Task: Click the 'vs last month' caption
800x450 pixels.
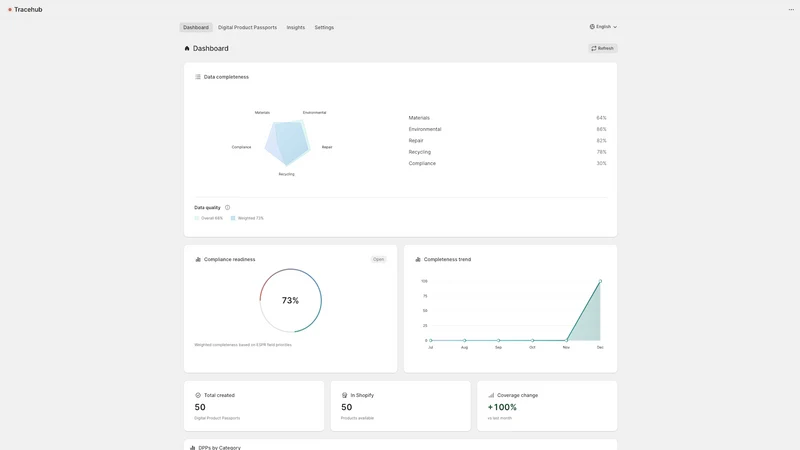Action: pyautogui.click(x=499, y=418)
